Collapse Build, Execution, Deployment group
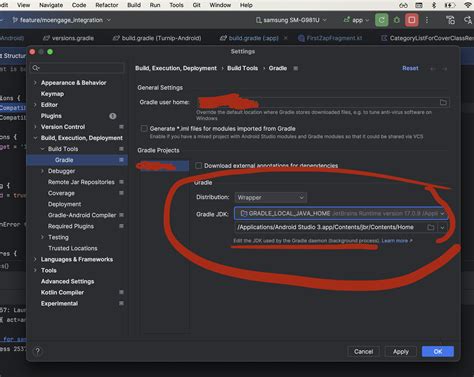This screenshot has height=377, width=474. point(35,138)
